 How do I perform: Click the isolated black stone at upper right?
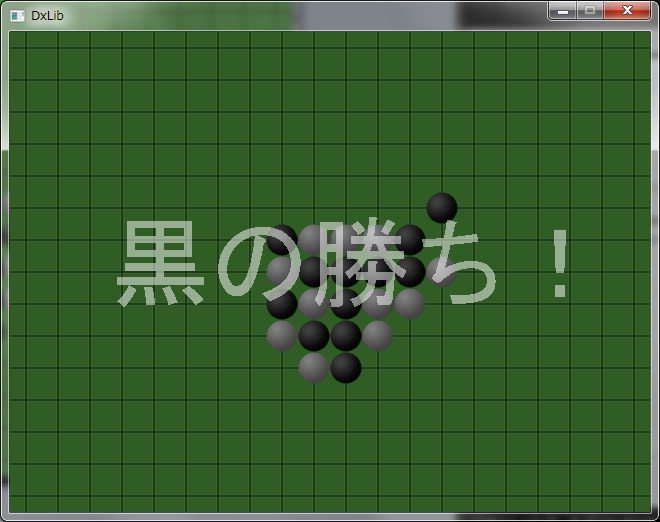click(442, 208)
